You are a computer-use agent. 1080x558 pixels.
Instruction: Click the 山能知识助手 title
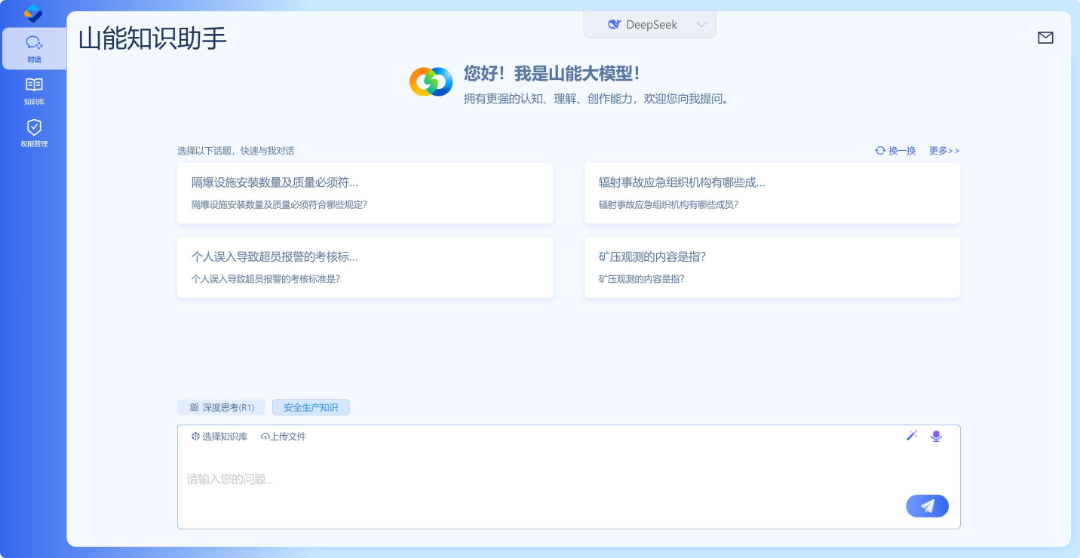pyautogui.click(x=152, y=39)
